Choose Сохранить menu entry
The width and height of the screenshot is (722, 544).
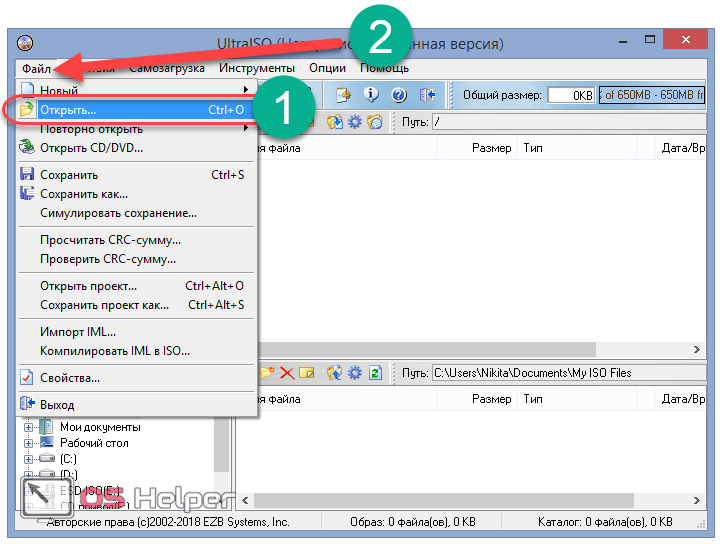[x=136, y=175]
